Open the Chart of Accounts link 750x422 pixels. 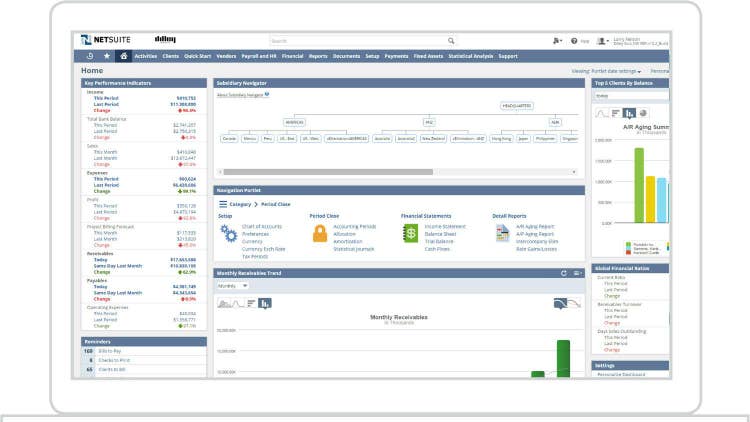[x=262, y=226]
